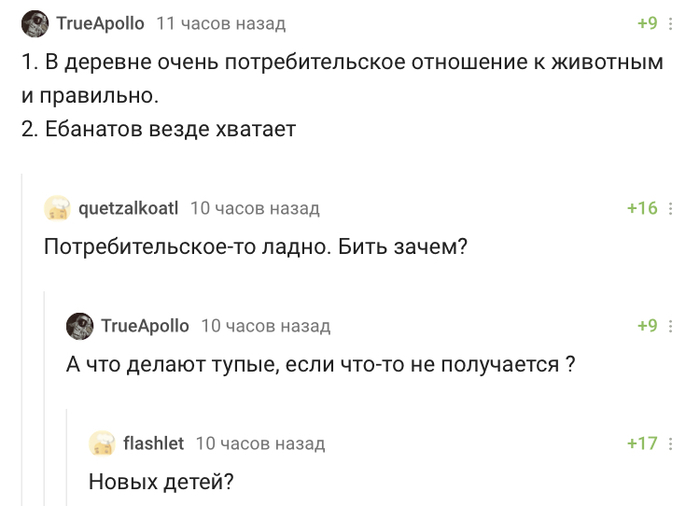Click the reply text "Новых детей?"
Screen dimensions: 700x506
(161, 481)
